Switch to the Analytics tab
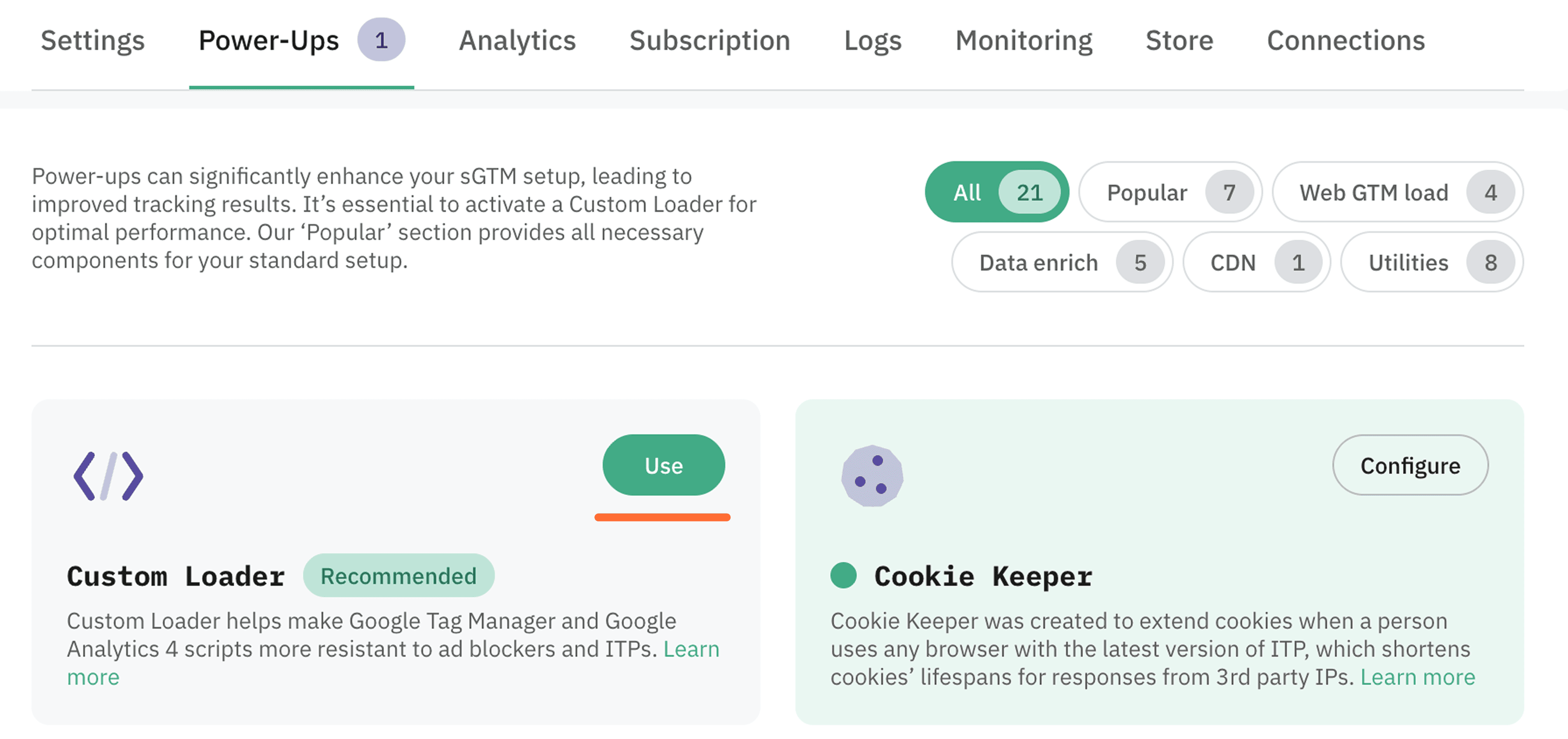The height and width of the screenshot is (739, 1568). coord(517,41)
